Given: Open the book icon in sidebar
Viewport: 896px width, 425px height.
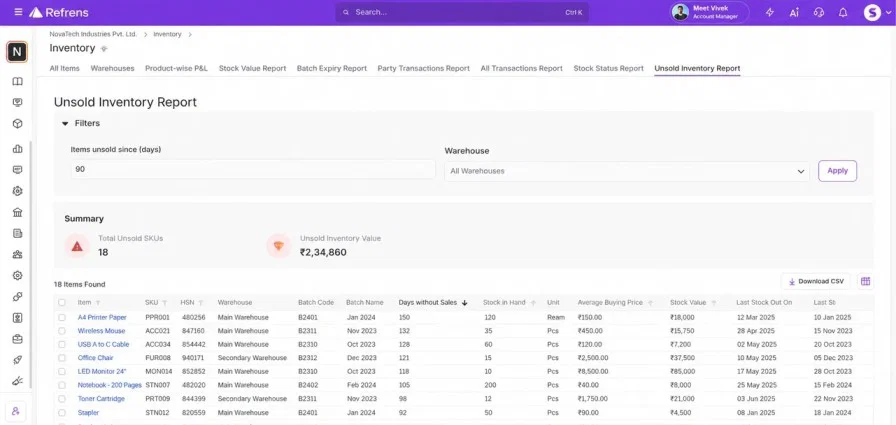Looking at the screenshot, I should pos(17,82).
